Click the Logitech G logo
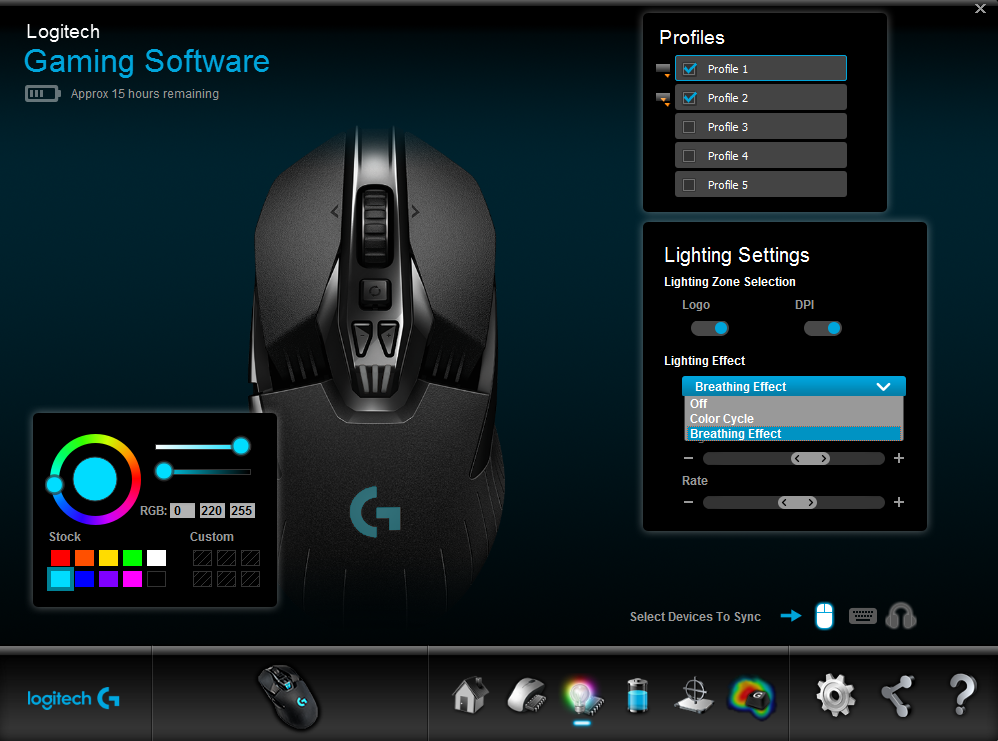 (73, 698)
